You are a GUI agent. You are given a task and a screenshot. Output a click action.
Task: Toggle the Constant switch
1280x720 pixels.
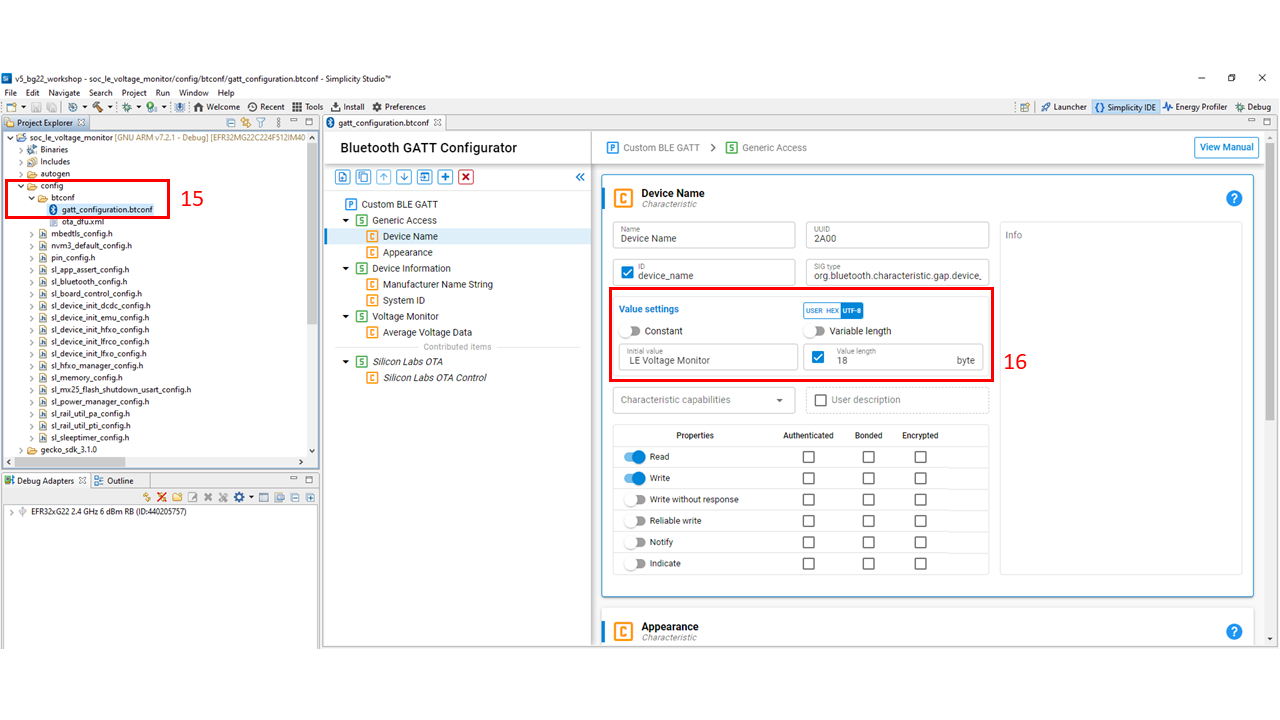tap(629, 331)
